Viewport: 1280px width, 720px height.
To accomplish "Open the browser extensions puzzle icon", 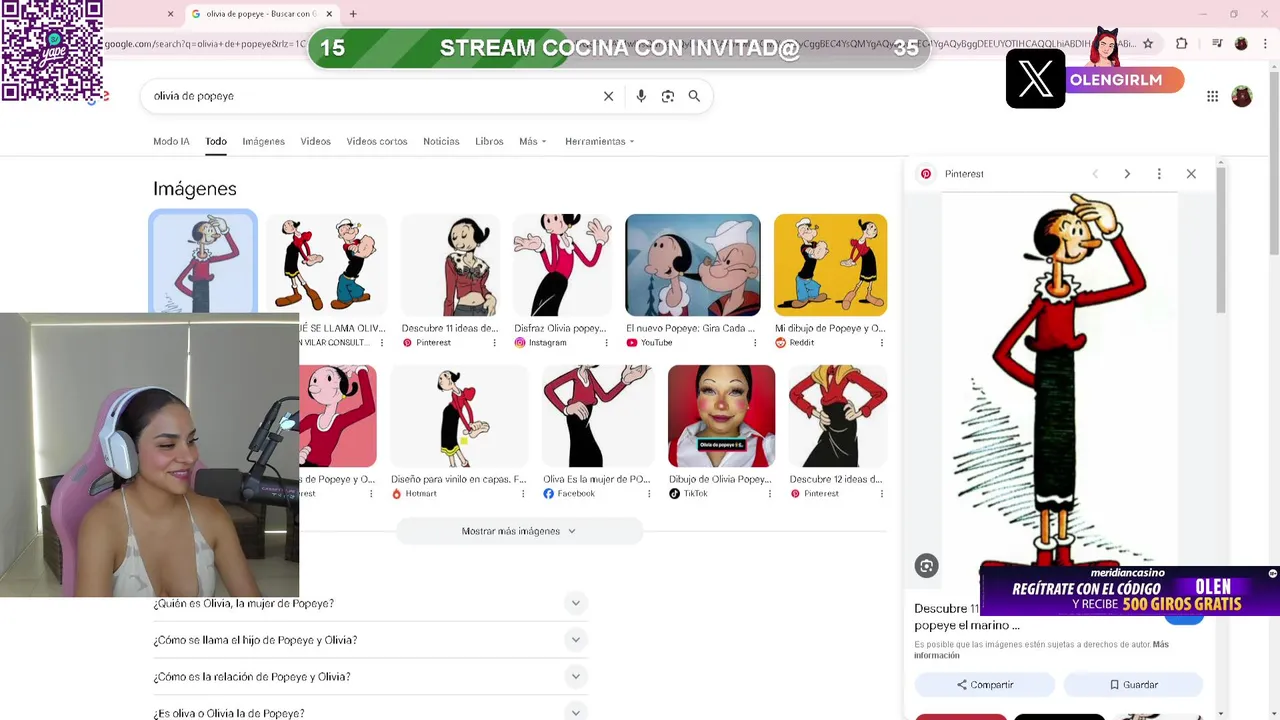I will tap(1182, 44).
